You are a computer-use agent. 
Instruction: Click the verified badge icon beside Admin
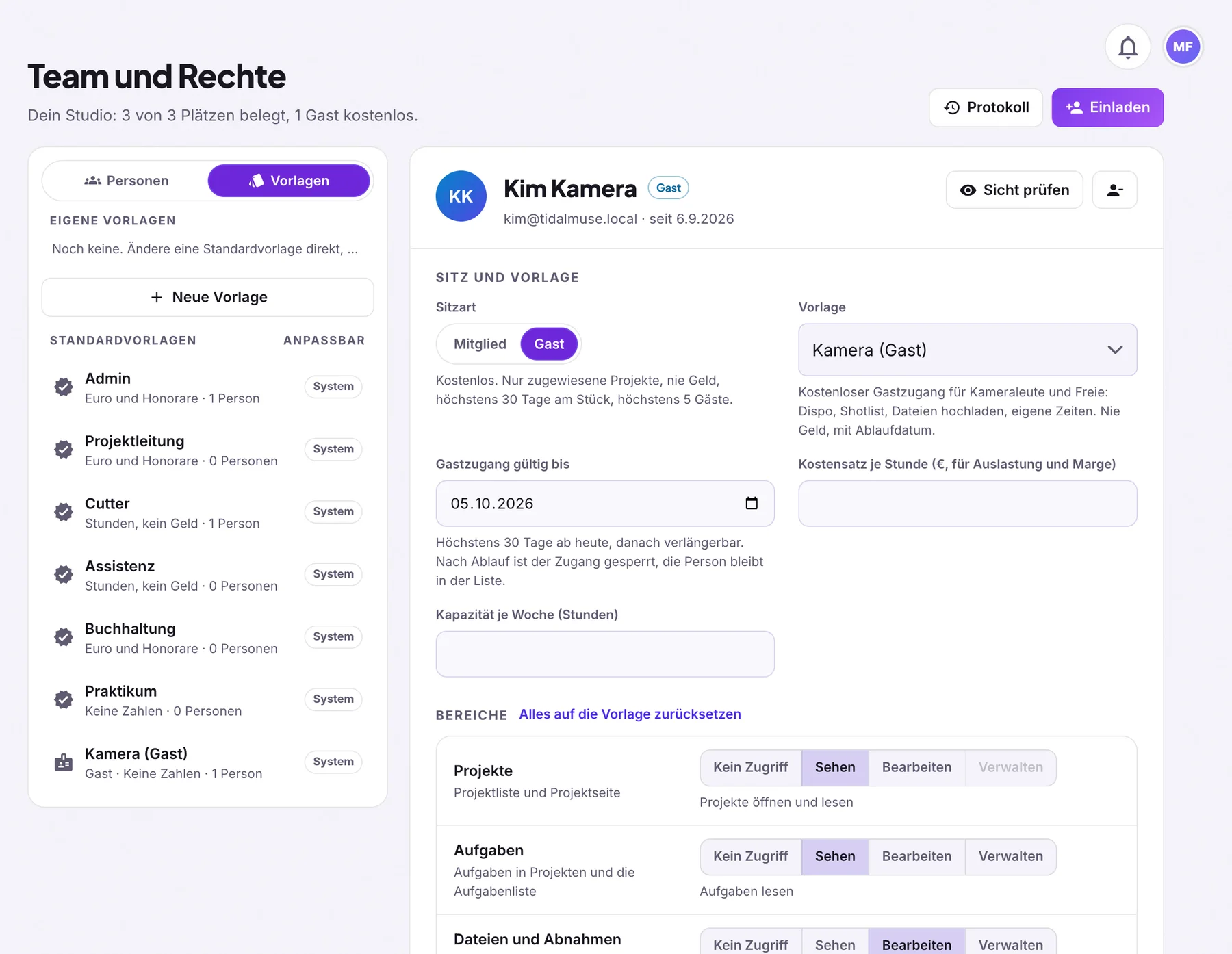64,387
